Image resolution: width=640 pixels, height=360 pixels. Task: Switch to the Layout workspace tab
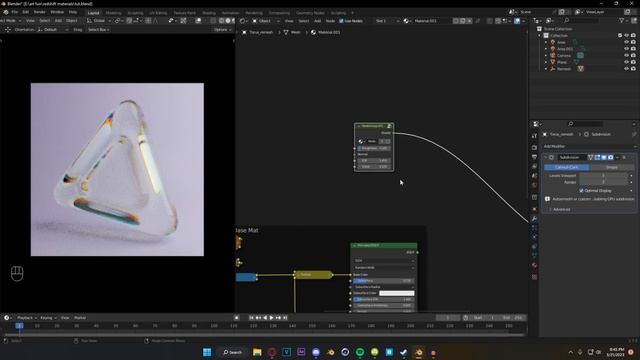coord(93,13)
